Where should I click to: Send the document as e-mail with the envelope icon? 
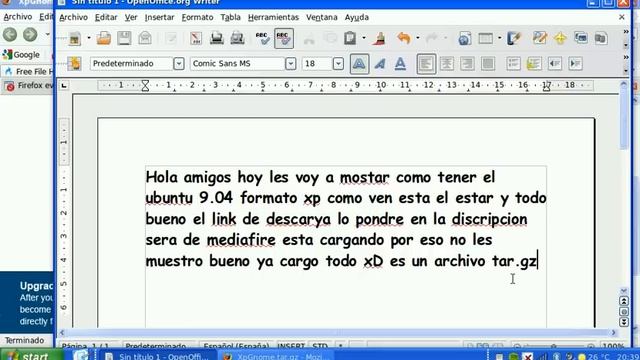145,38
